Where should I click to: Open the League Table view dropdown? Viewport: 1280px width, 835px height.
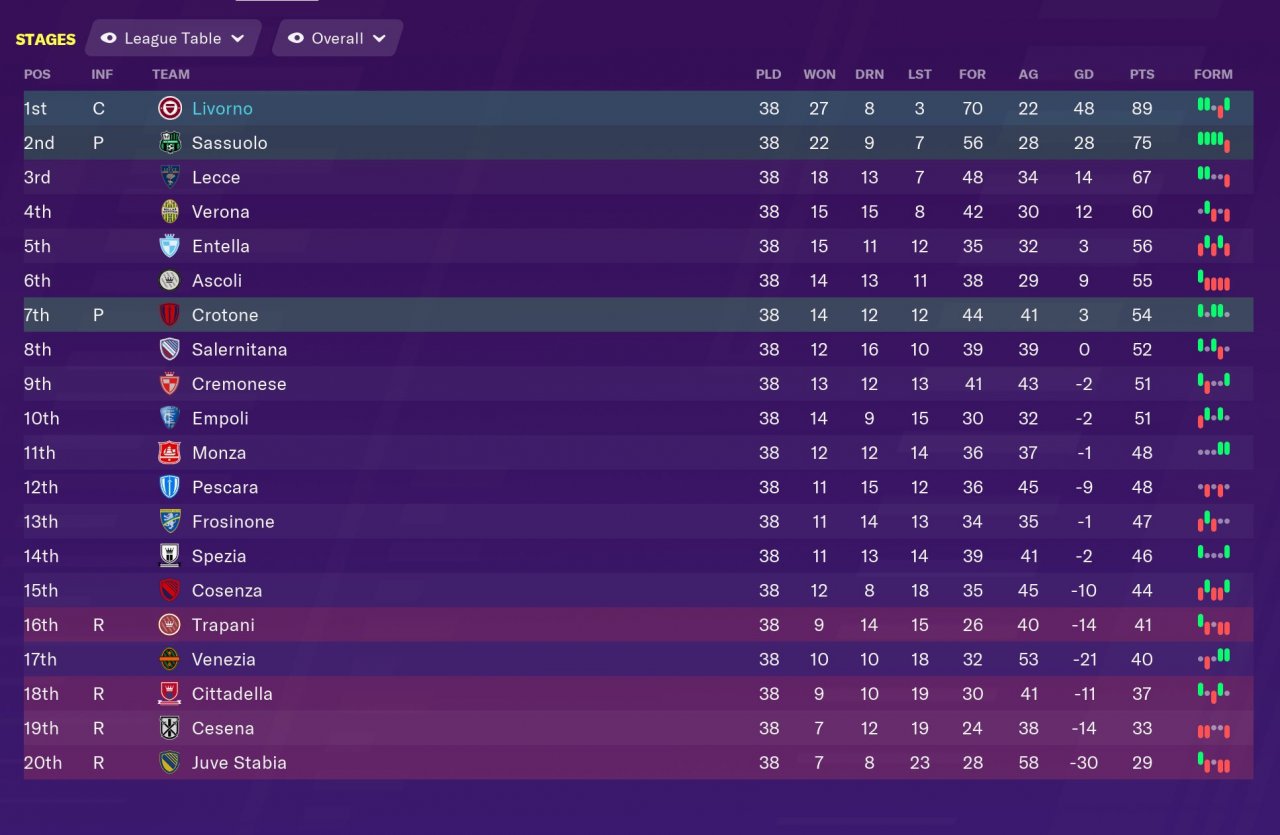[x=173, y=38]
